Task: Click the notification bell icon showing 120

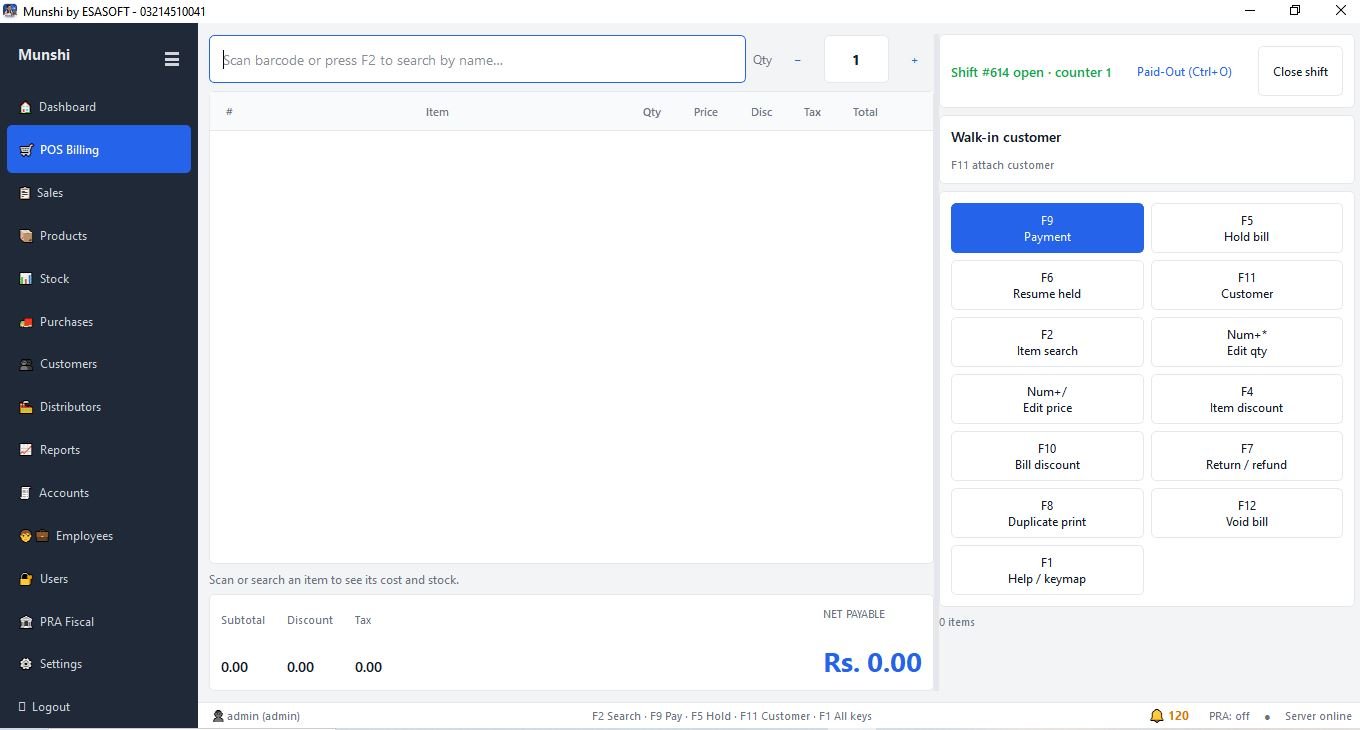Action: (1157, 716)
